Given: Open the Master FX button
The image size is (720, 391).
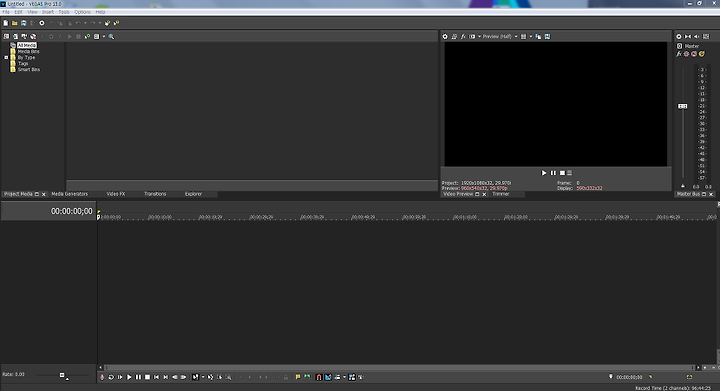Looking at the screenshot, I should click(x=679, y=54).
